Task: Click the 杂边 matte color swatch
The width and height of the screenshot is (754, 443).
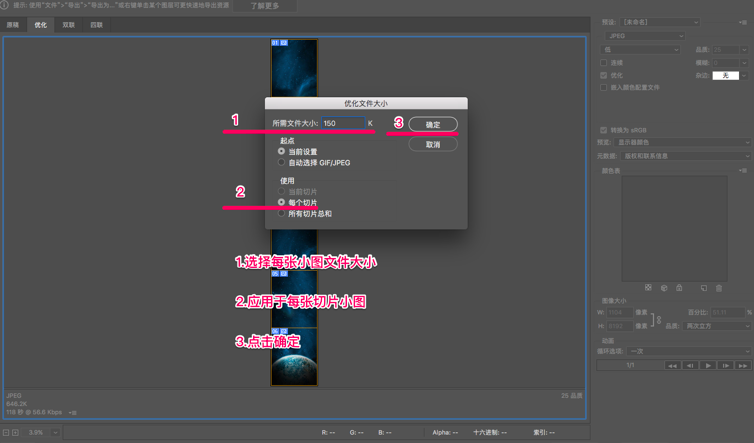Action: pos(725,75)
